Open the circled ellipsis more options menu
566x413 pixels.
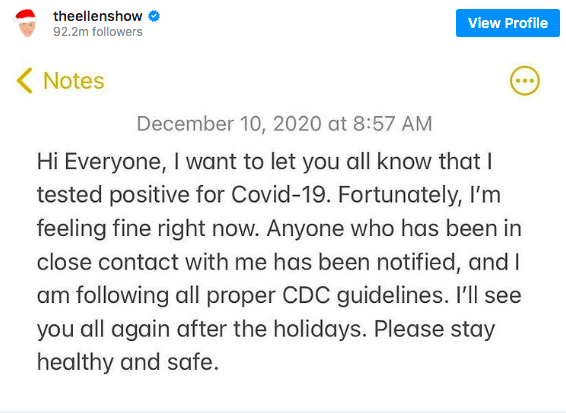[x=524, y=81]
